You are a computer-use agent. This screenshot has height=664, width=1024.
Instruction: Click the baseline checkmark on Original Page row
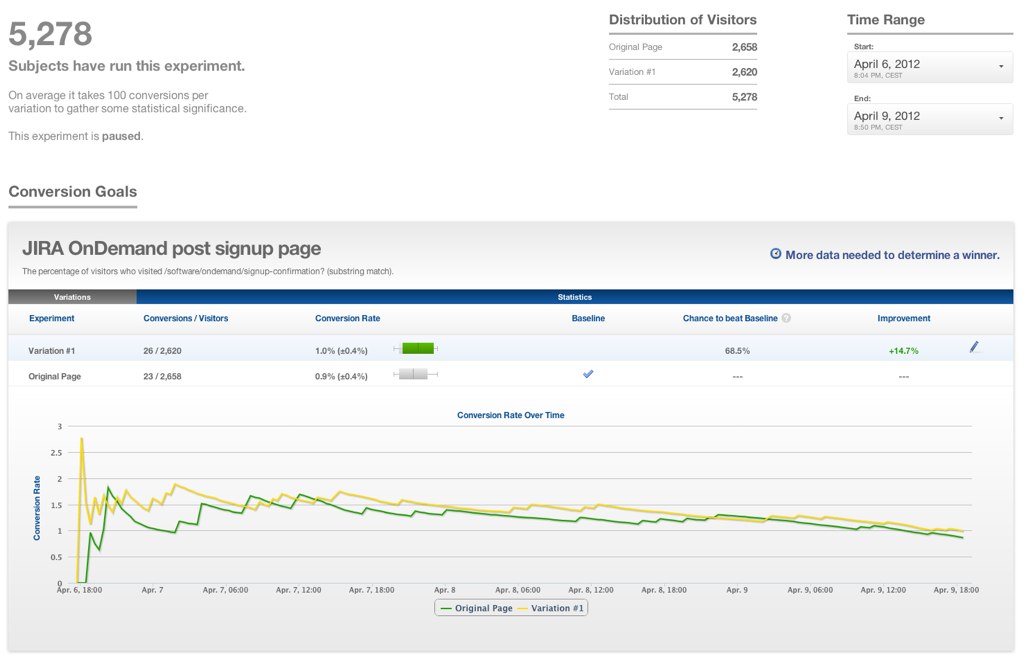click(588, 374)
